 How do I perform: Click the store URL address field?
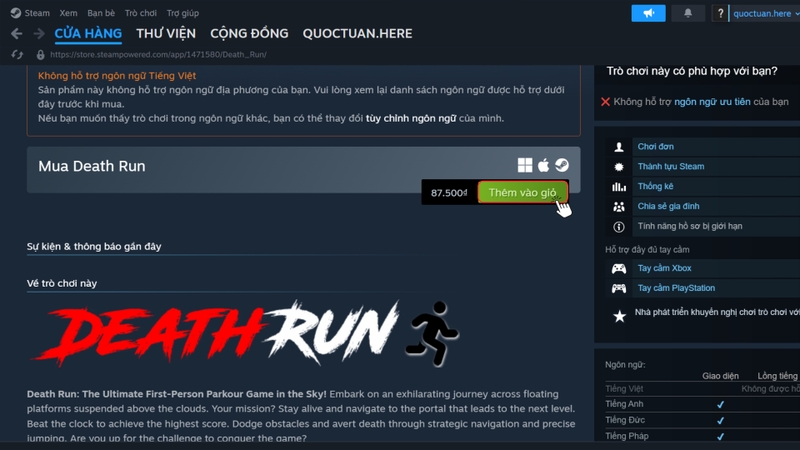click(158, 54)
